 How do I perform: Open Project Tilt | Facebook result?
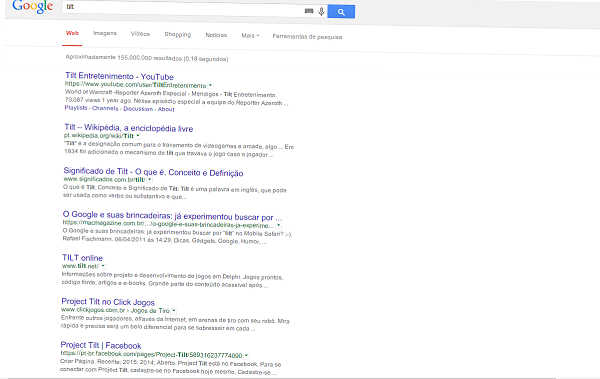coord(101,345)
